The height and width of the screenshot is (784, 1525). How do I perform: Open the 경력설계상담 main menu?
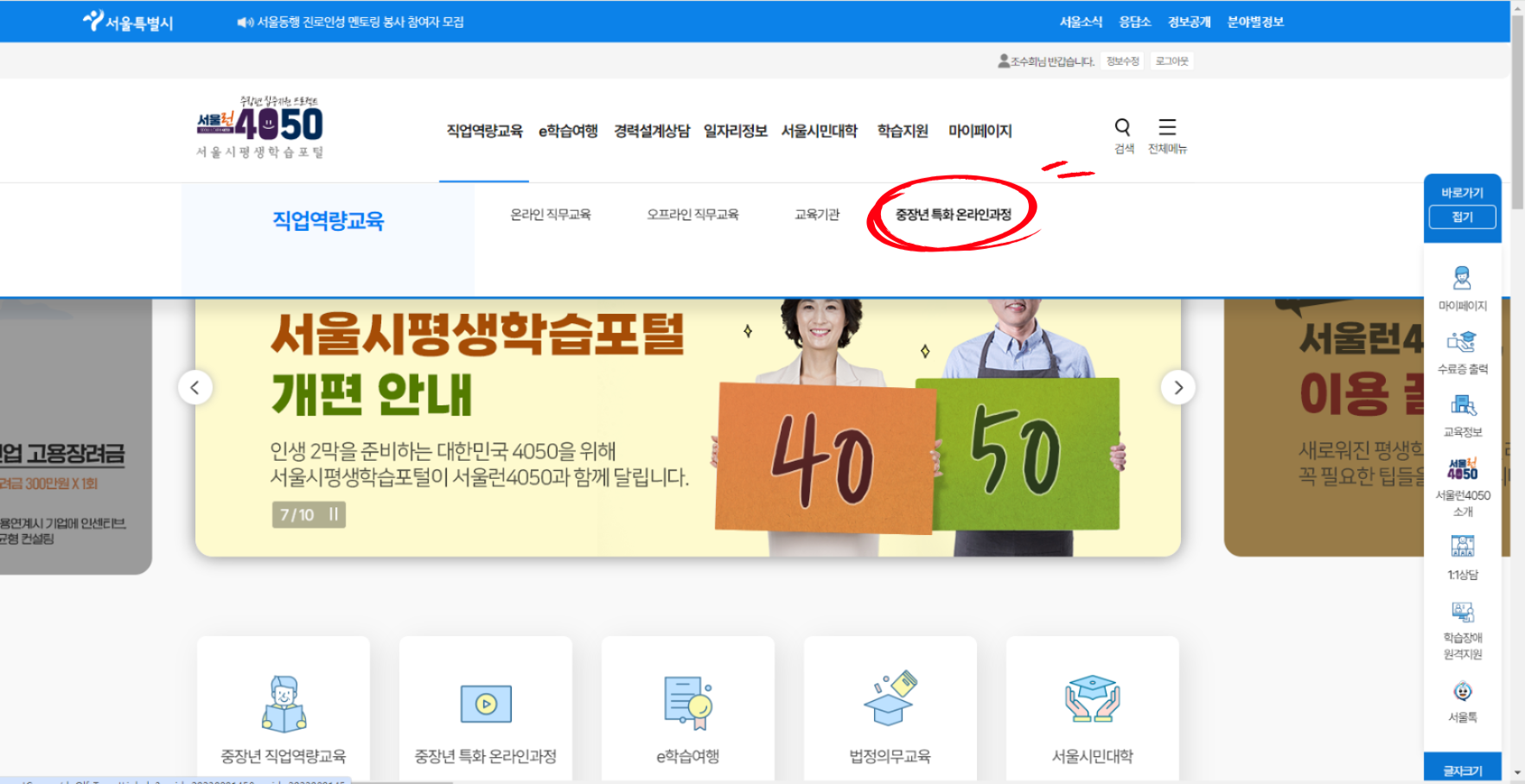click(x=652, y=131)
